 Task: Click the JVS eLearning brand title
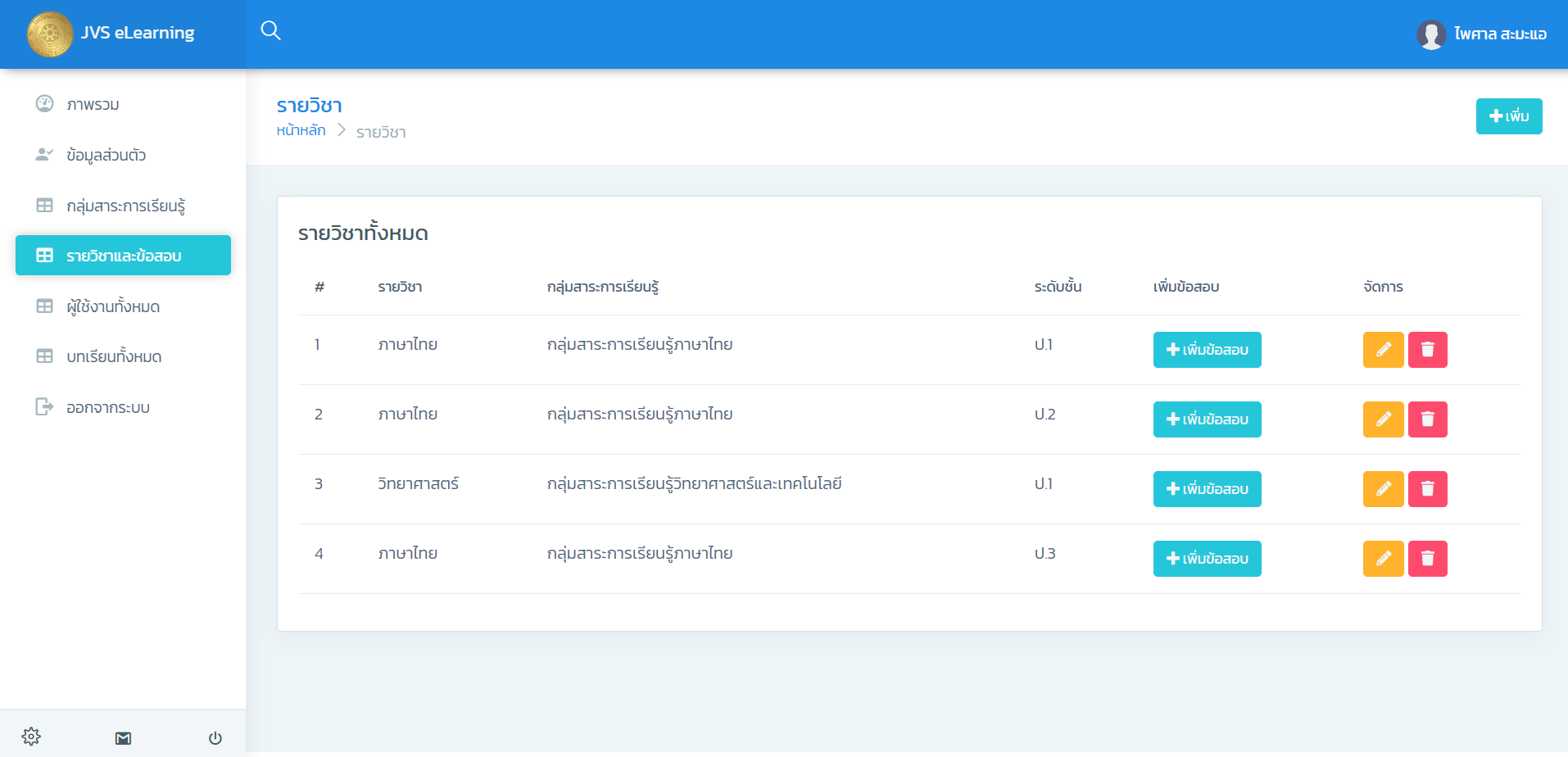pos(138,33)
